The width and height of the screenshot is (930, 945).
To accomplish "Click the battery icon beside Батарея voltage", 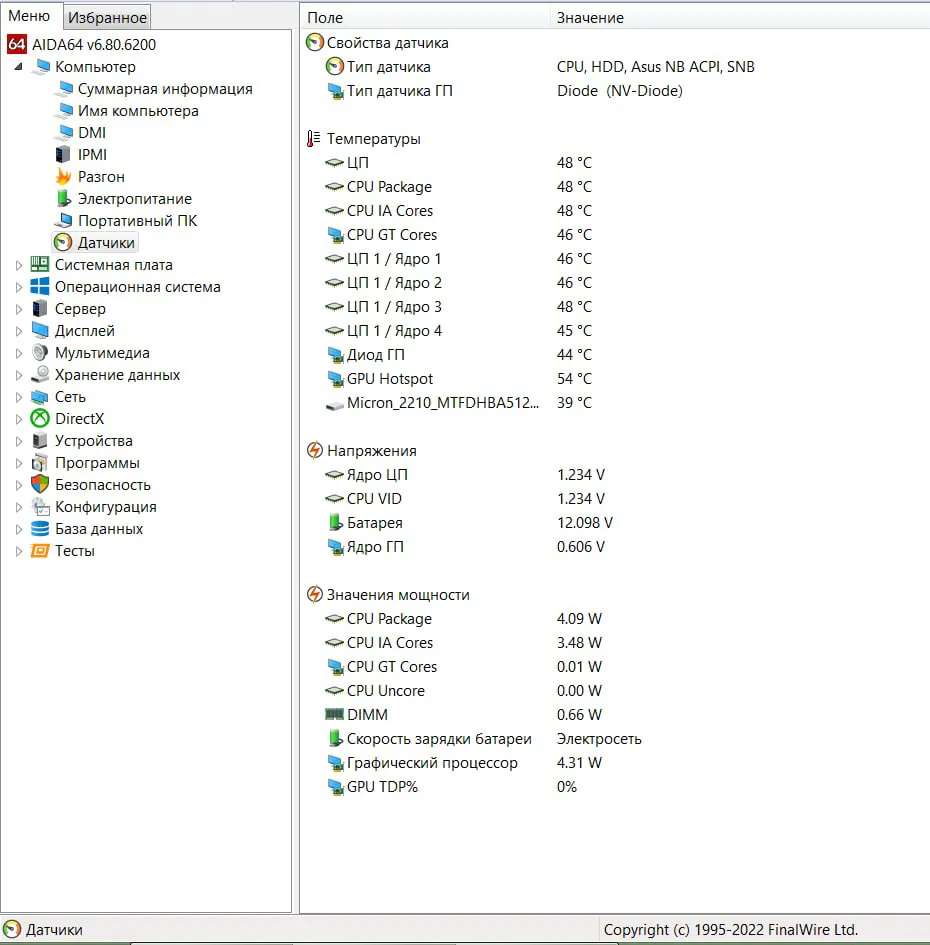I will 335,523.
